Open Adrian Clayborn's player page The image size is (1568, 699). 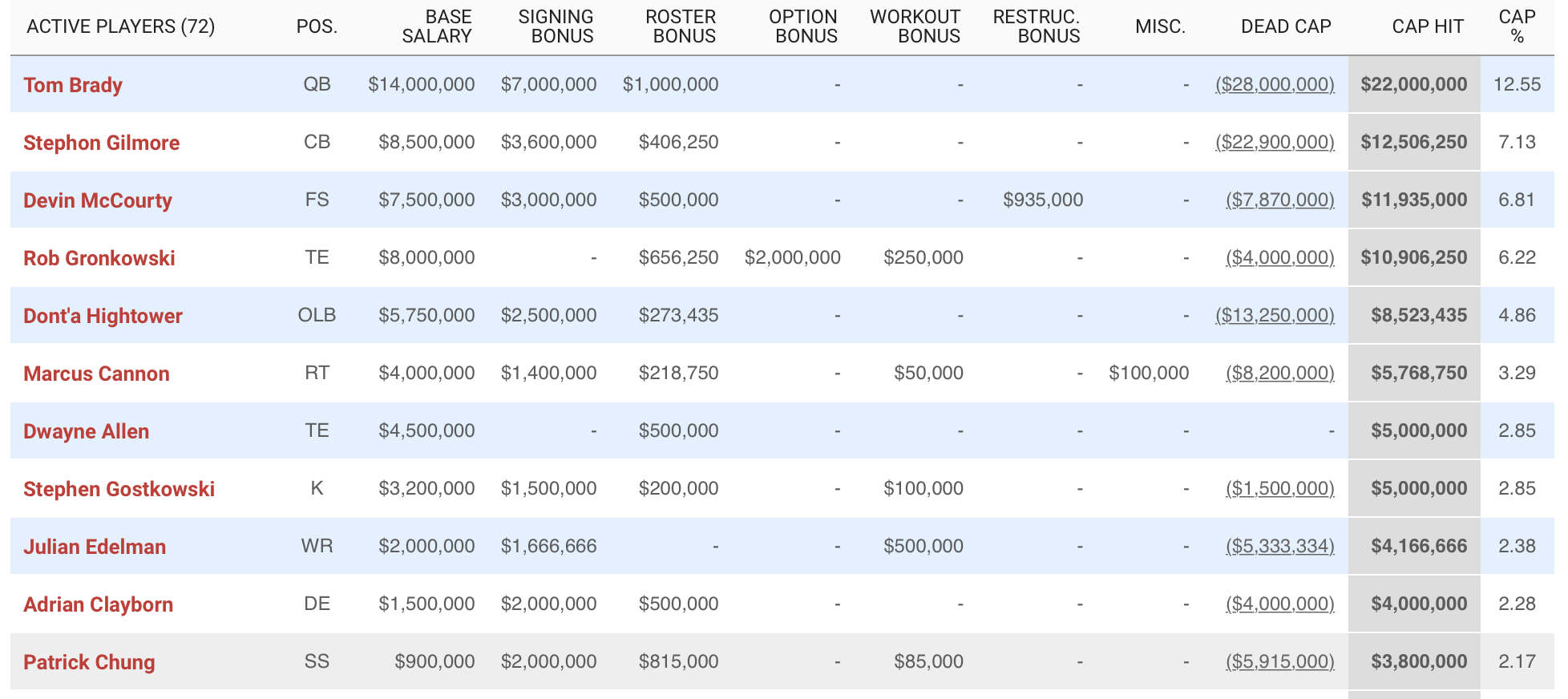point(98,604)
